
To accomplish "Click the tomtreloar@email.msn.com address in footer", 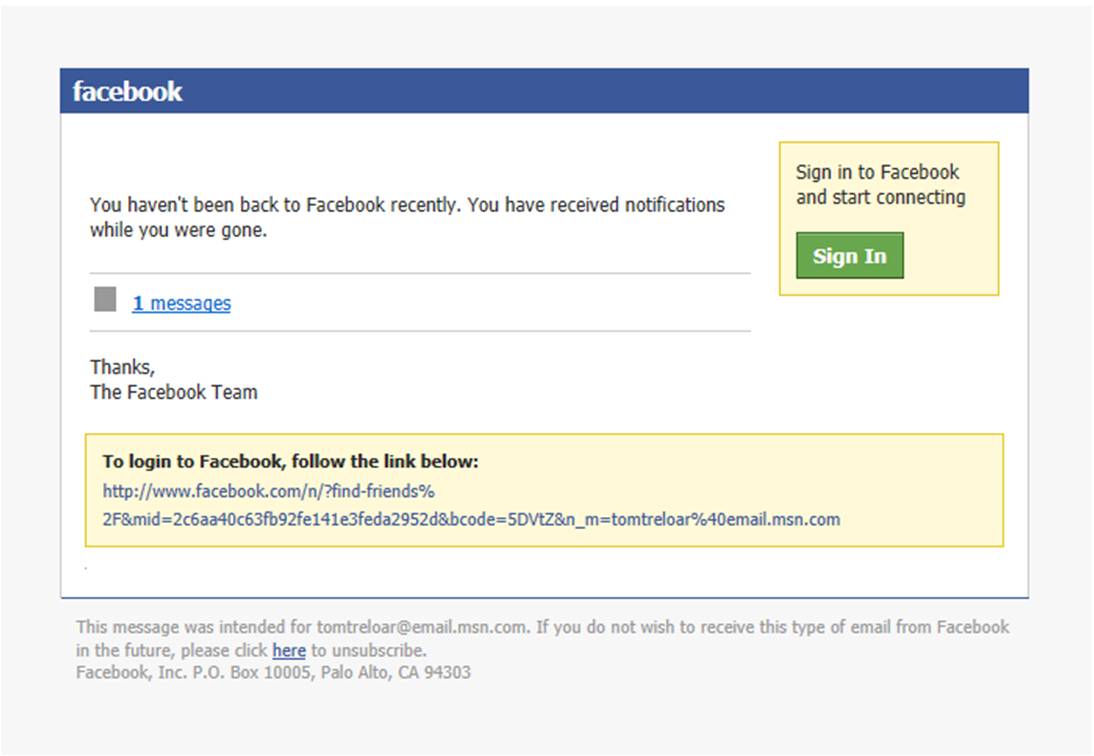I will 422,628.
